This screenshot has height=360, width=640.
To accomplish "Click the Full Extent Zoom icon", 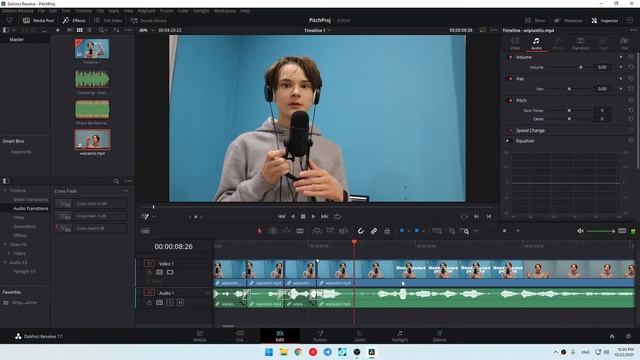I will click(437, 231).
